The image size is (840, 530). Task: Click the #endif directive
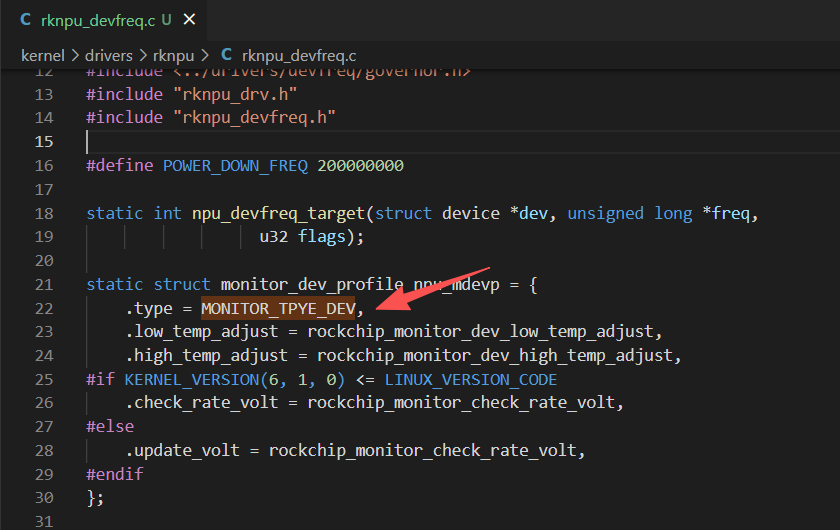(x=115, y=474)
